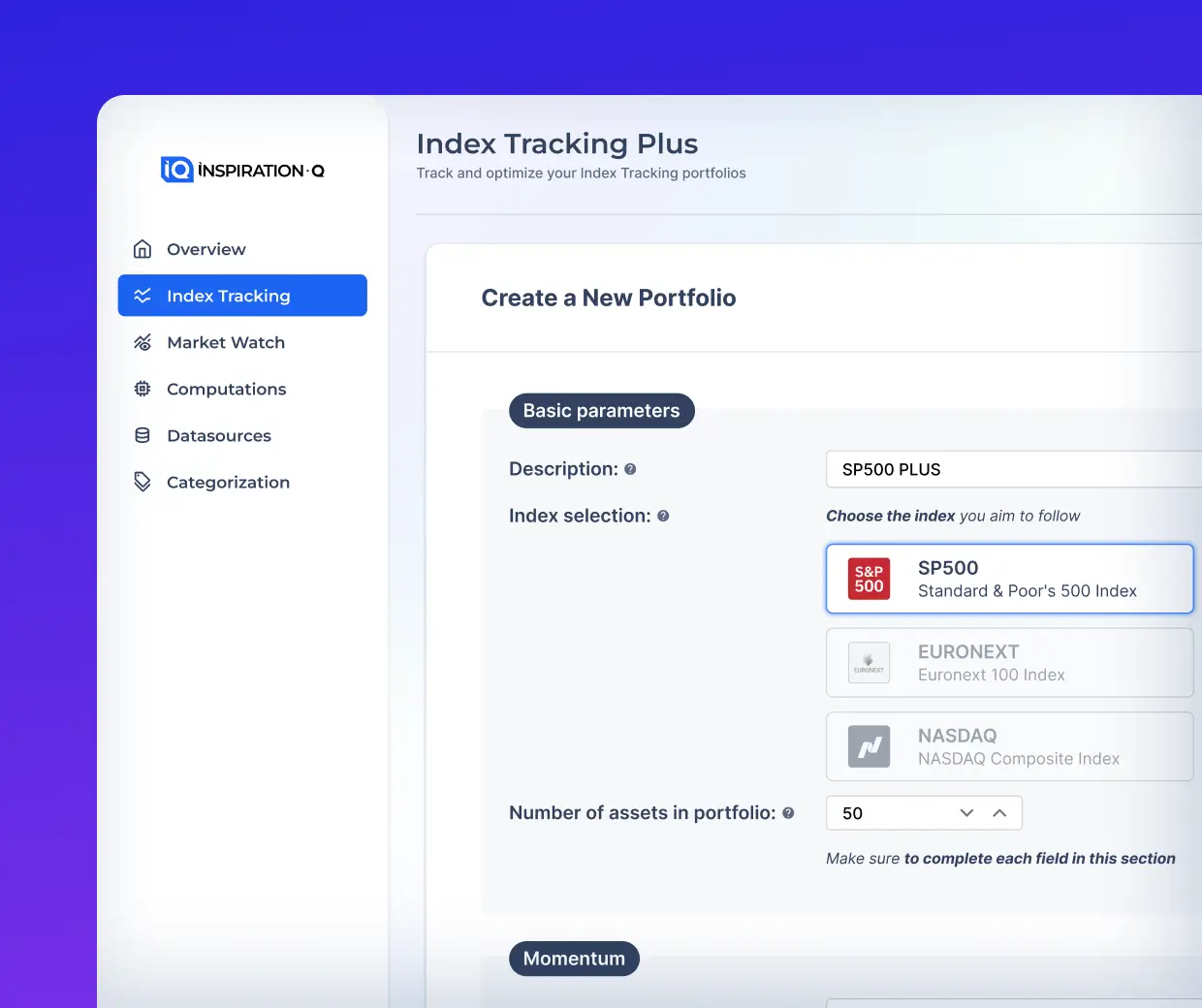Open the Index Tracking menu item
Image resolution: width=1202 pixels, height=1008 pixels.
pos(242,296)
